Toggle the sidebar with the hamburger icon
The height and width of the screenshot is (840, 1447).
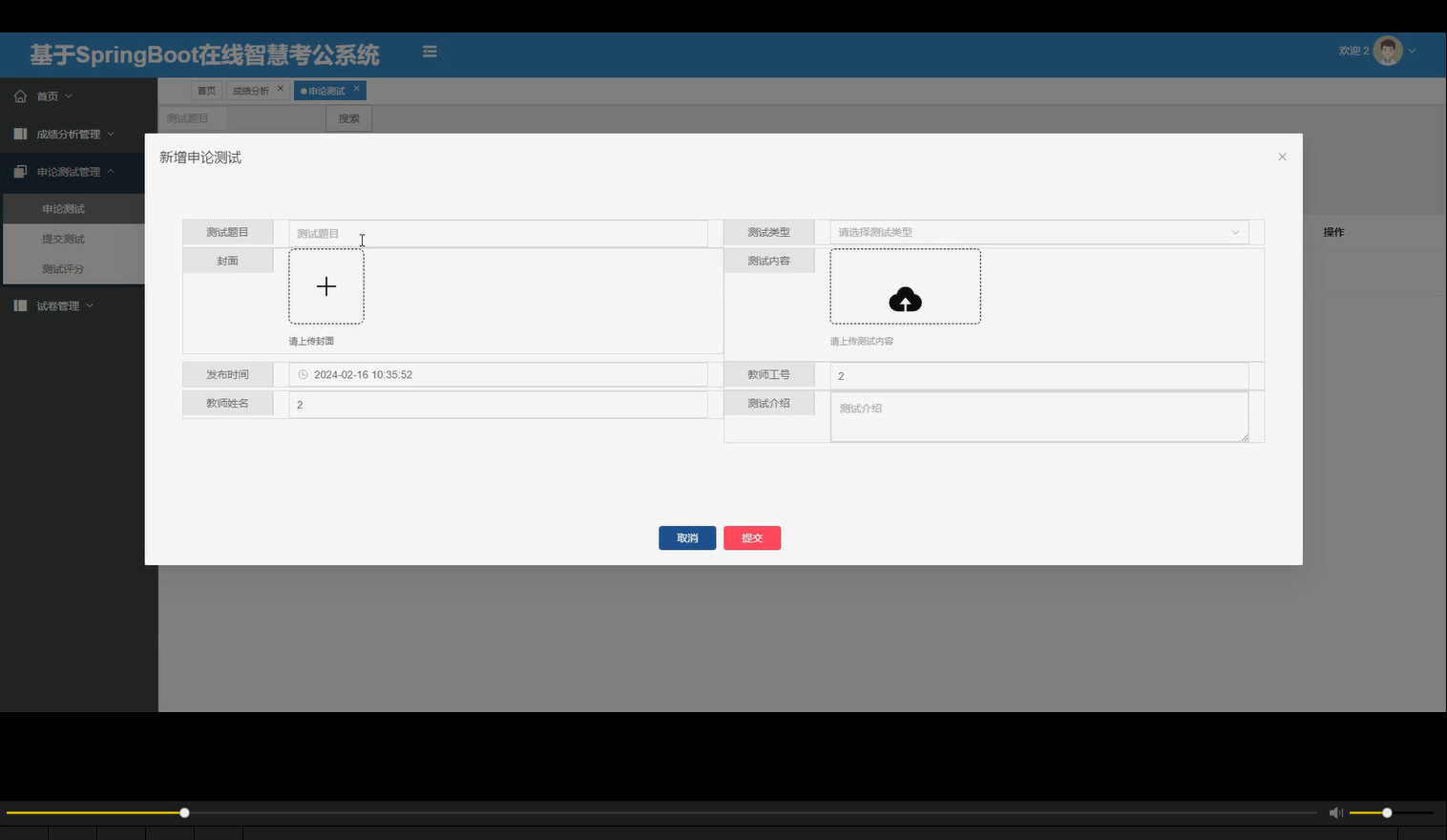(x=429, y=52)
